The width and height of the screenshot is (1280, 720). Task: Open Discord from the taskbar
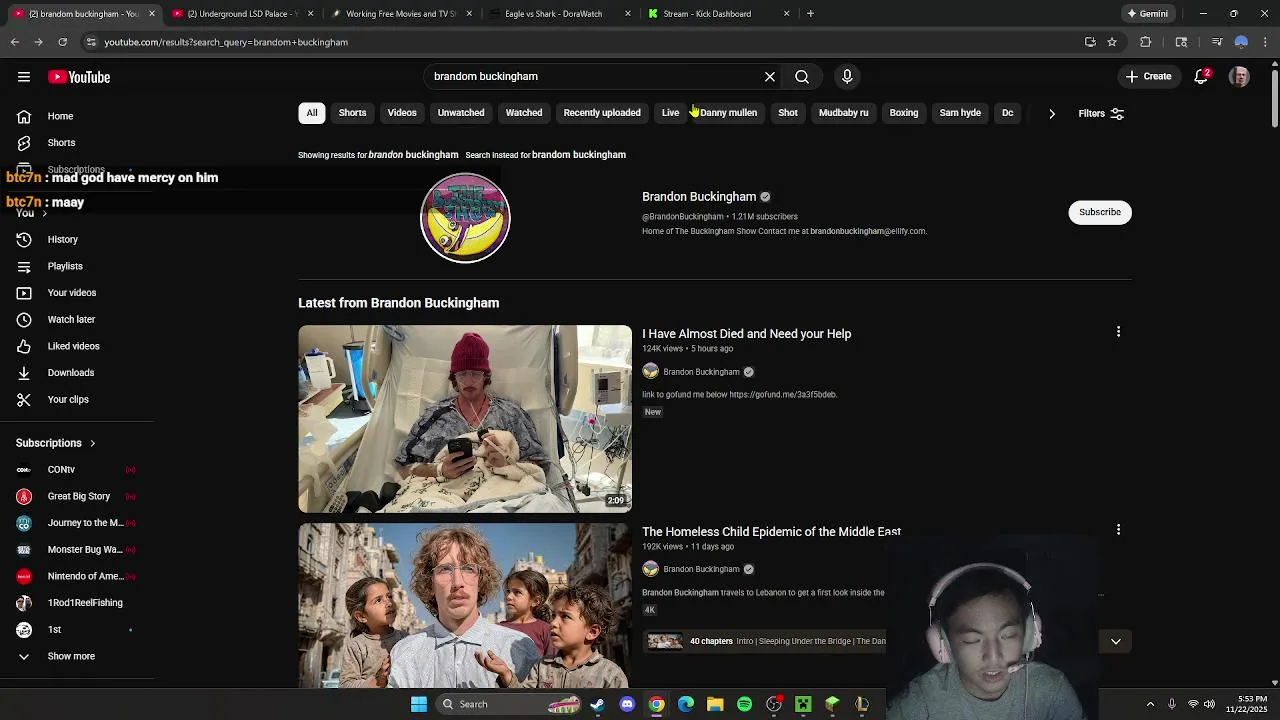tap(627, 704)
